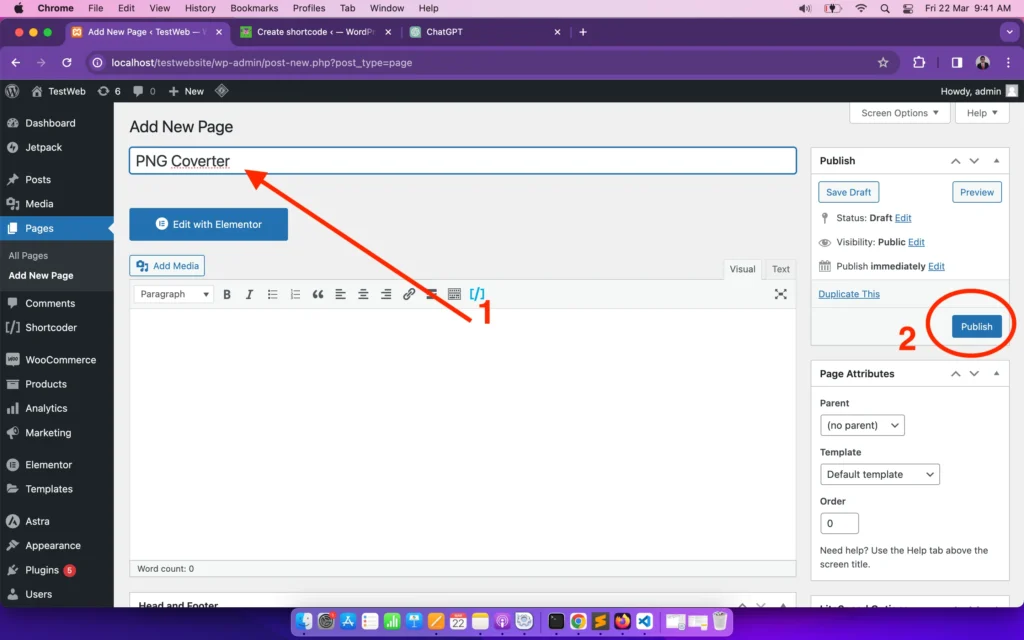This screenshot has width=1024, height=640.
Task: Insert a blockquote
Action: pyautogui.click(x=318, y=295)
